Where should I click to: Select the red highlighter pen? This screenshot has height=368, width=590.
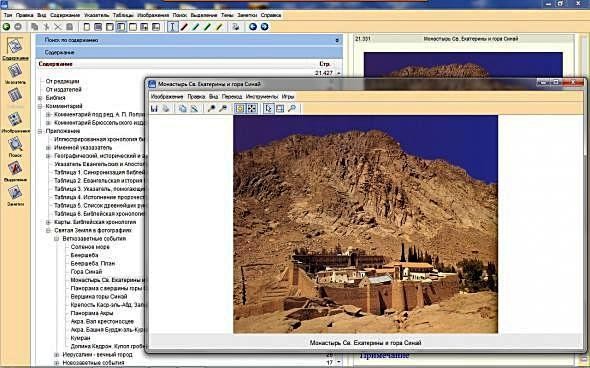(x=184, y=27)
